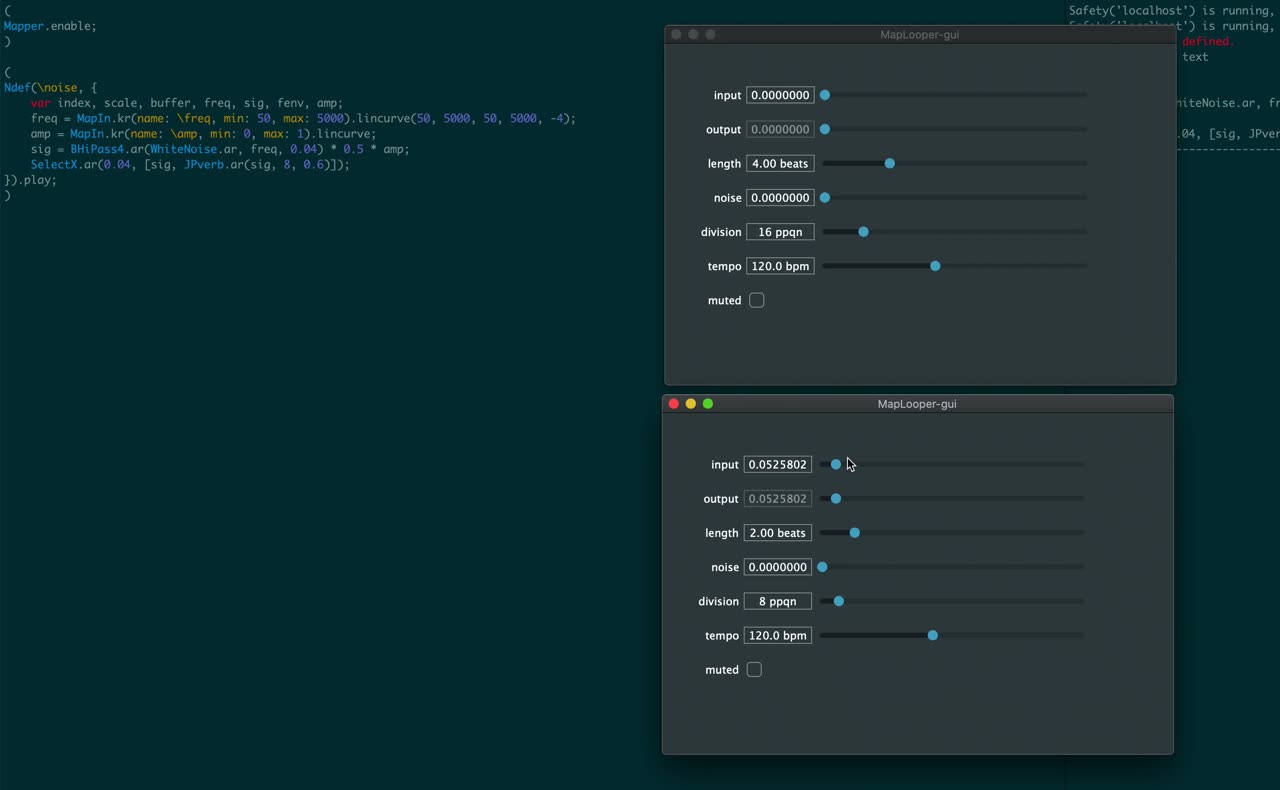Maximize the lower MapLooper-gui window with green button
Image resolution: width=1280 pixels, height=790 pixels.
pyautogui.click(x=708, y=404)
